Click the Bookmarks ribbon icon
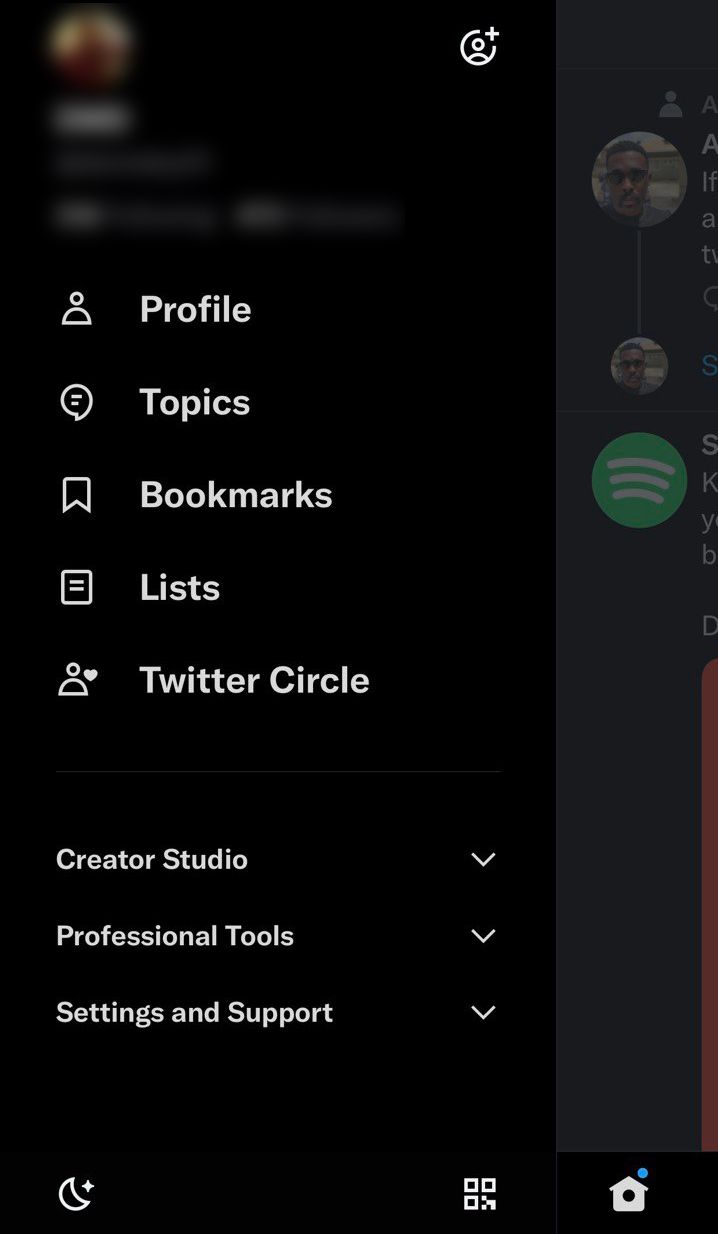Viewport: 718px width, 1234px height. click(x=76, y=495)
